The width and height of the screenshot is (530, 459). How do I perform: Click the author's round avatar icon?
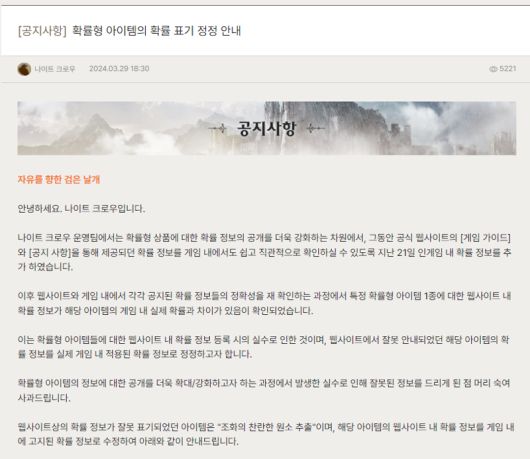[x=24, y=69]
